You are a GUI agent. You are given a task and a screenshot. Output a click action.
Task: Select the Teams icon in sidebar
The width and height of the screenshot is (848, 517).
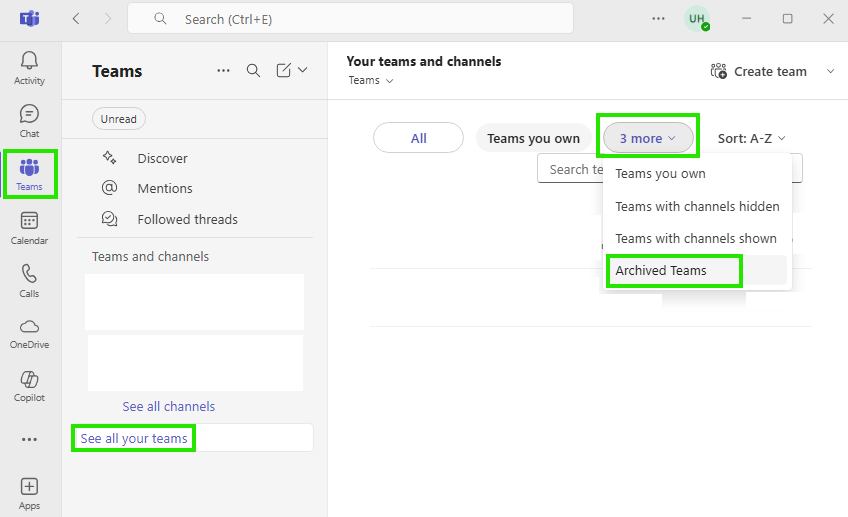point(29,167)
